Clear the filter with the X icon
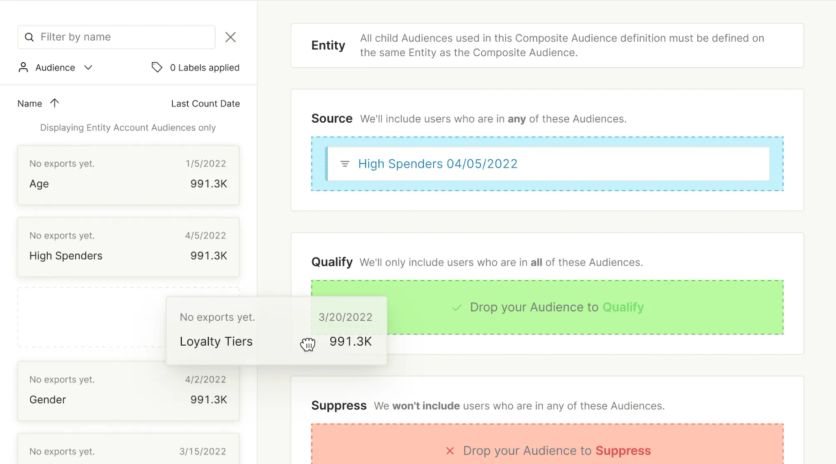 click(230, 37)
